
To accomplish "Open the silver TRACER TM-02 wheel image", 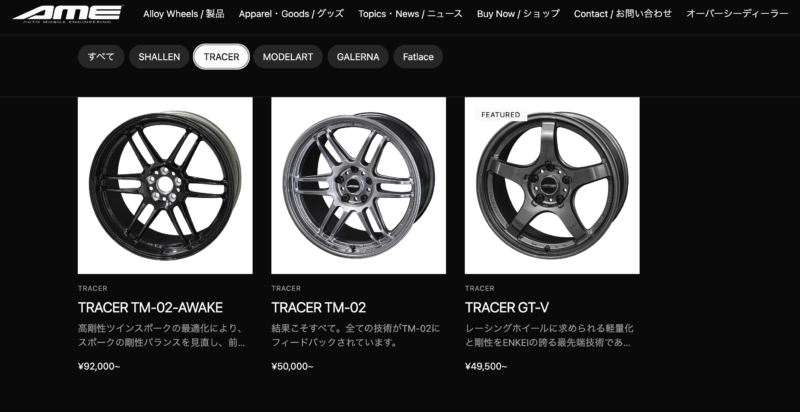I will (359, 186).
